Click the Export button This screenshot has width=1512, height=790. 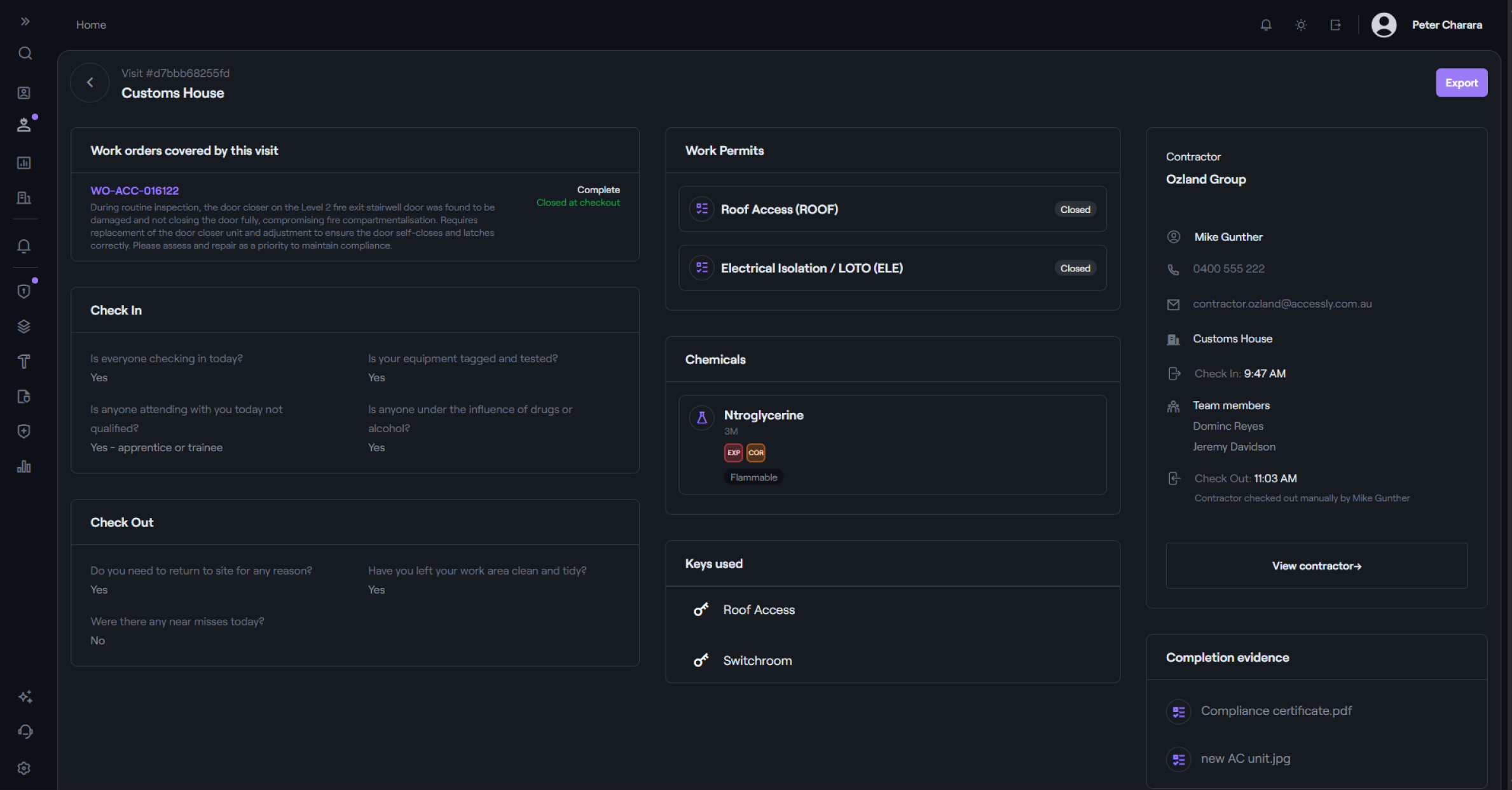click(1461, 83)
